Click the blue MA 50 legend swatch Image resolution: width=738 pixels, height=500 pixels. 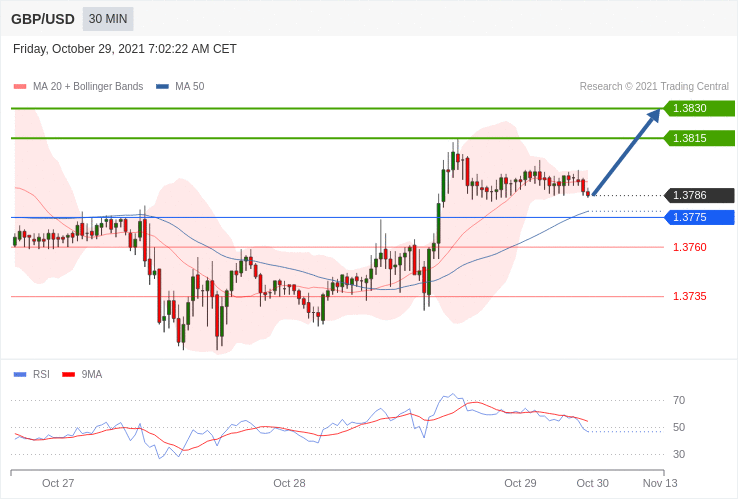(162, 87)
